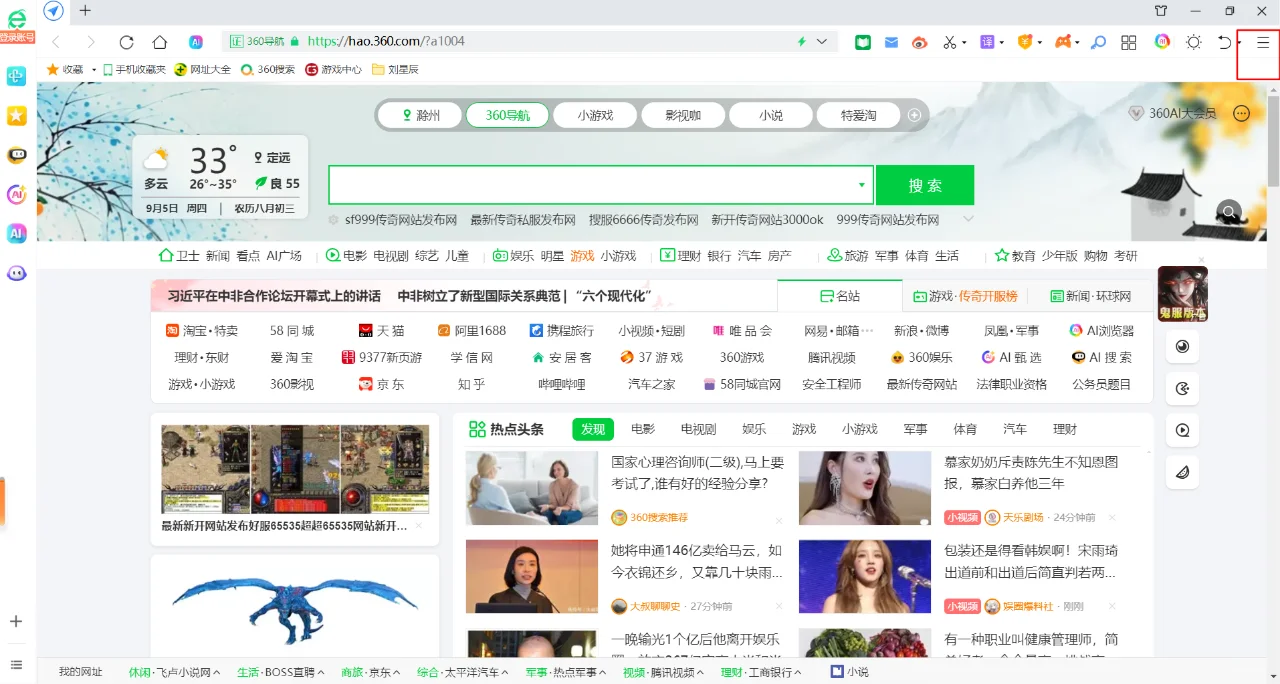
Task: Open the search box suggestion dropdown arrow
Action: (861, 185)
